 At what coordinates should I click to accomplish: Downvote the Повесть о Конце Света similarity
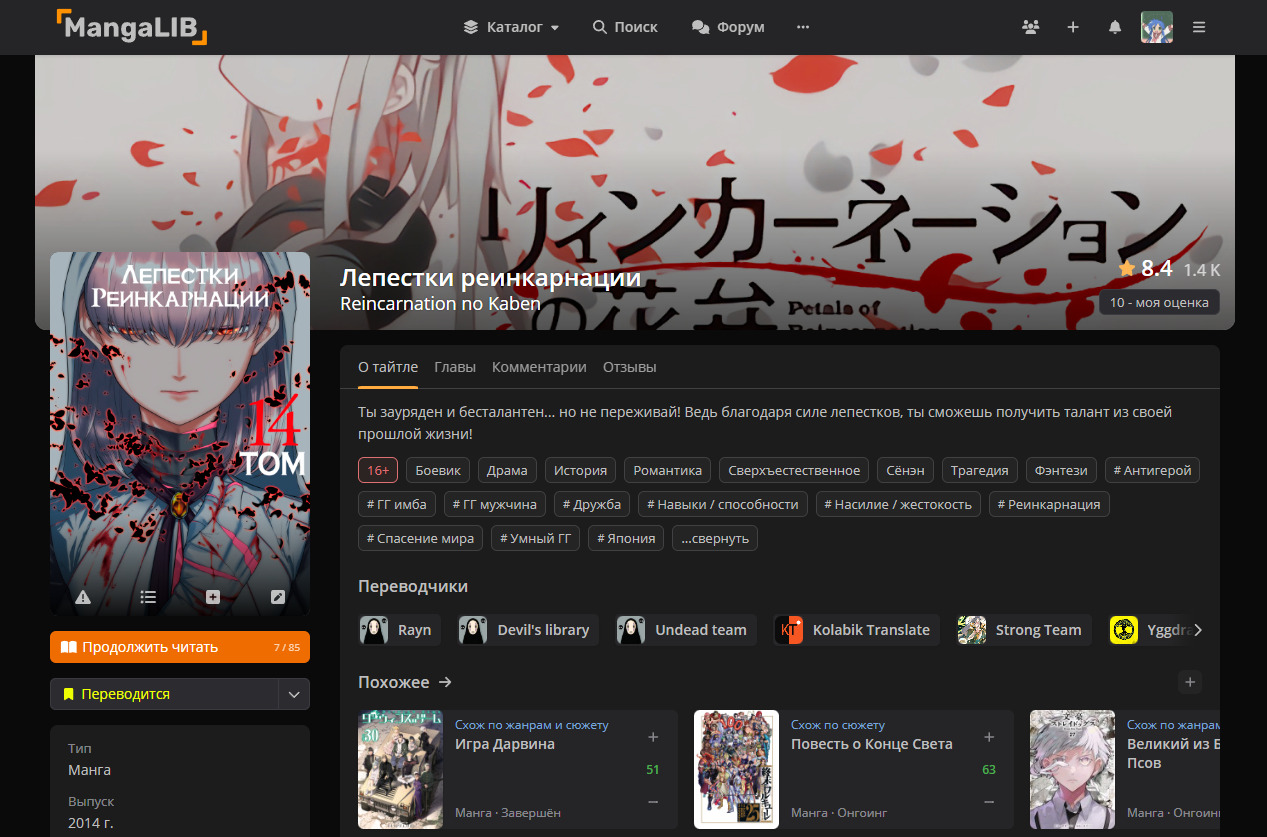tap(989, 802)
